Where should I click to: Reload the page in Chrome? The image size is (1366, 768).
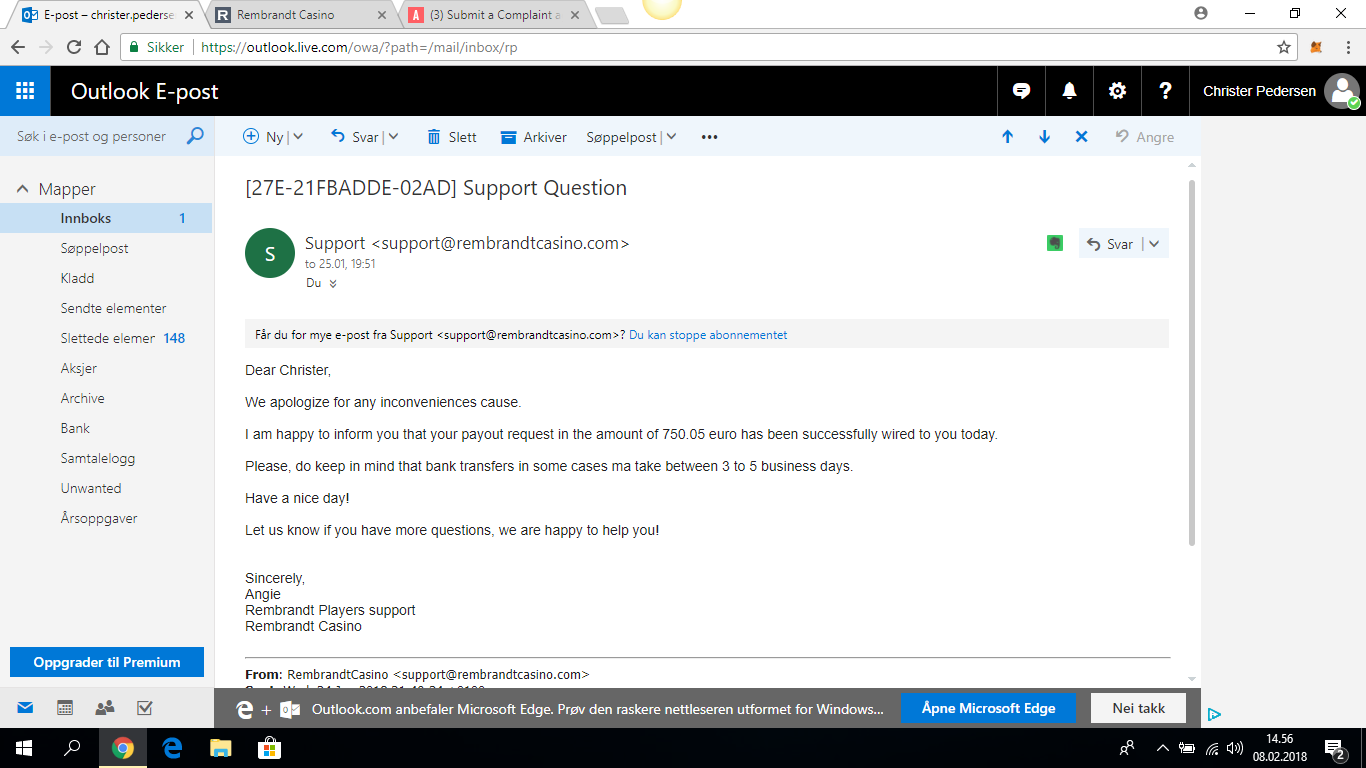point(74,47)
